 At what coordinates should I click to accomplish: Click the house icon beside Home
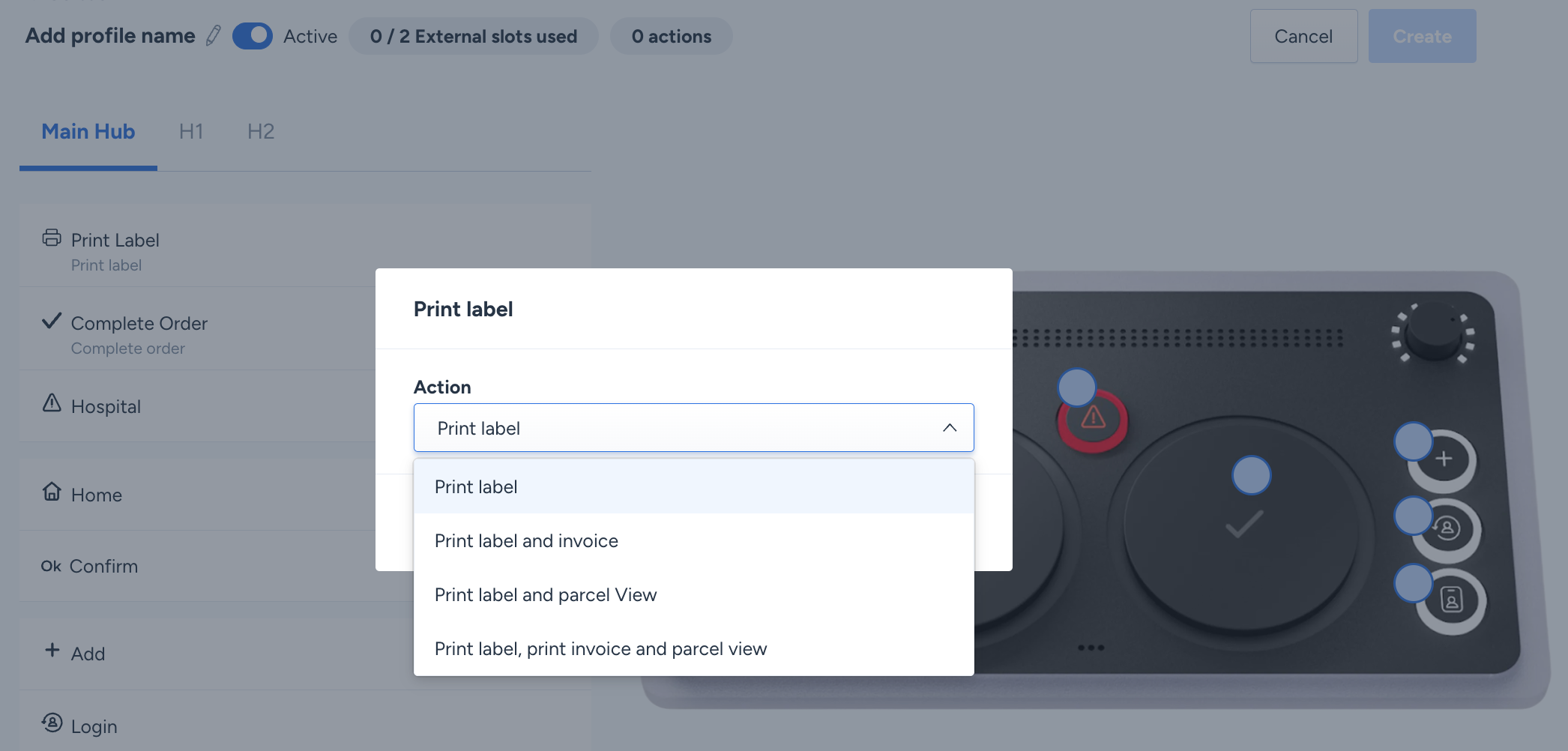(x=52, y=492)
